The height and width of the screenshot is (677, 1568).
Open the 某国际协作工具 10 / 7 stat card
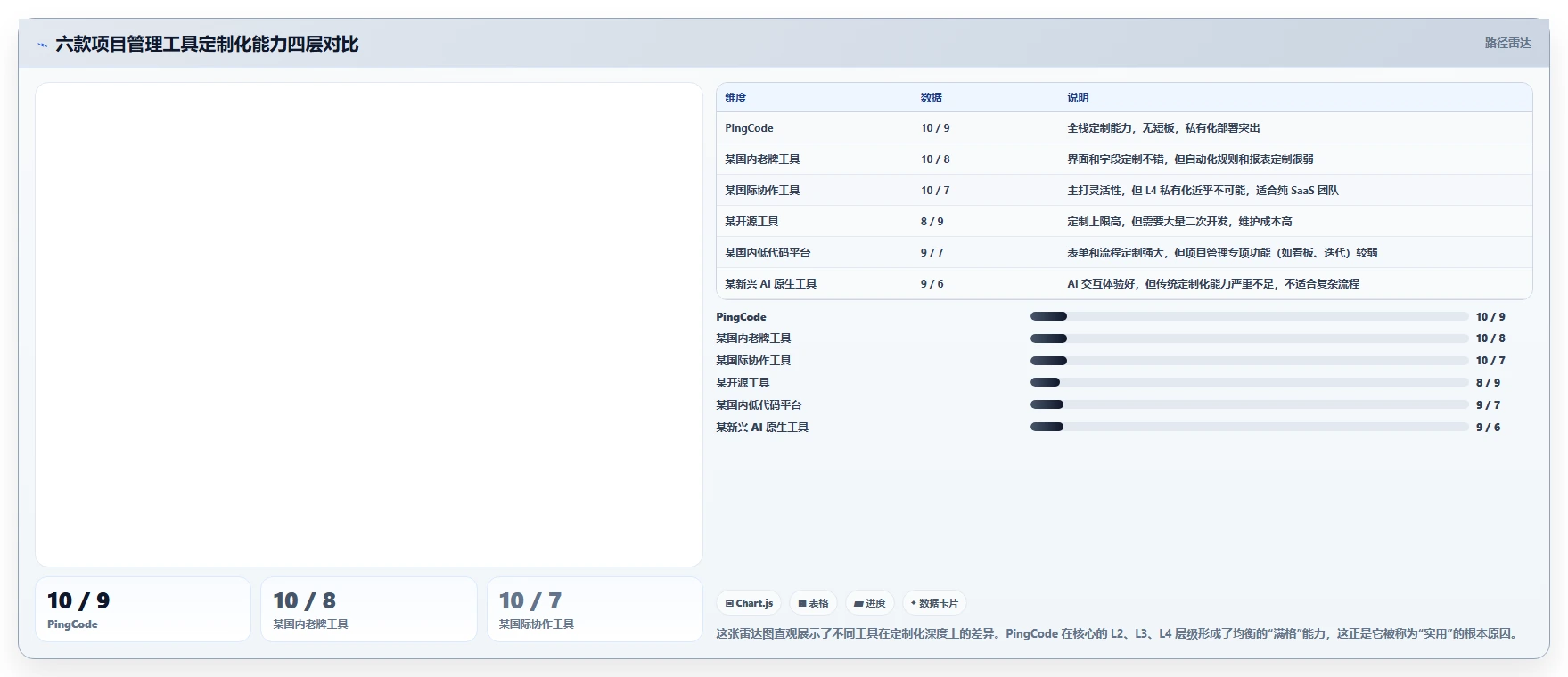pos(595,609)
